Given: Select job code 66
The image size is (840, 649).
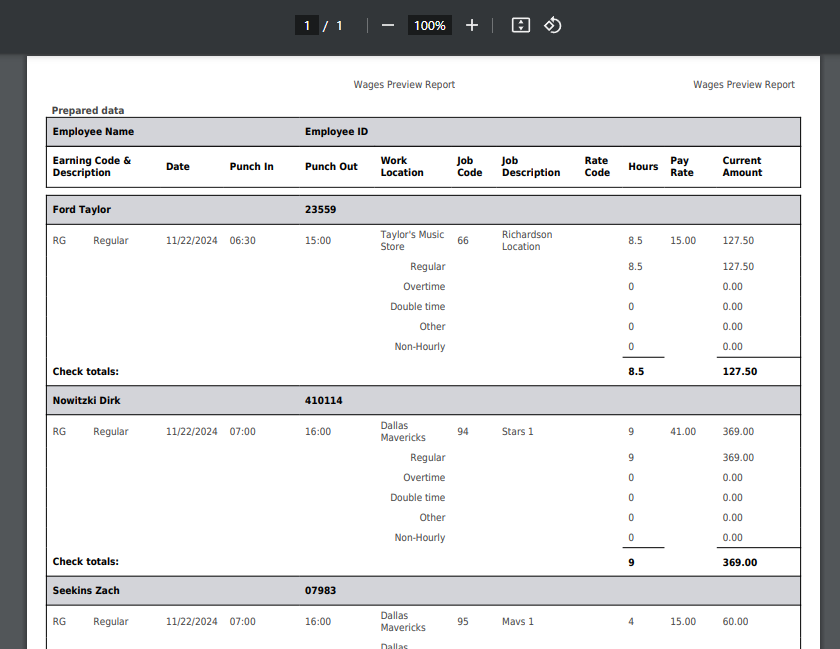Looking at the screenshot, I should [x=463, y=241].
